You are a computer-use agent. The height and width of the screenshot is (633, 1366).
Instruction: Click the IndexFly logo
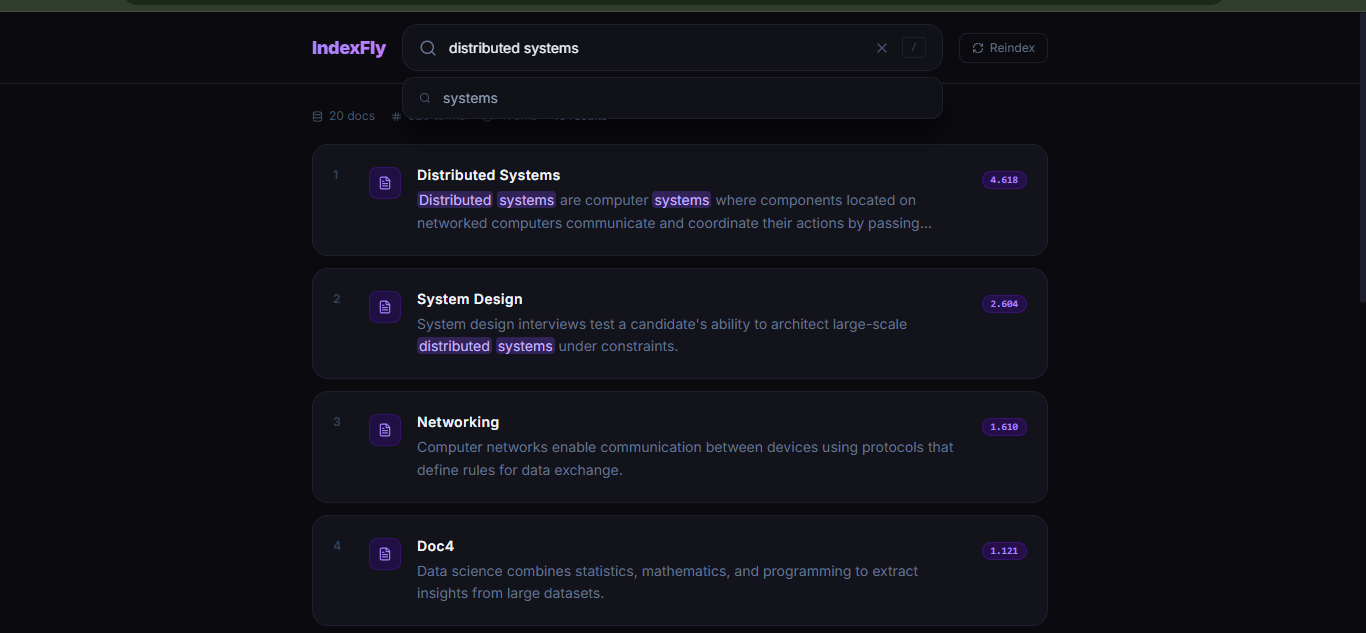point(349,48)
